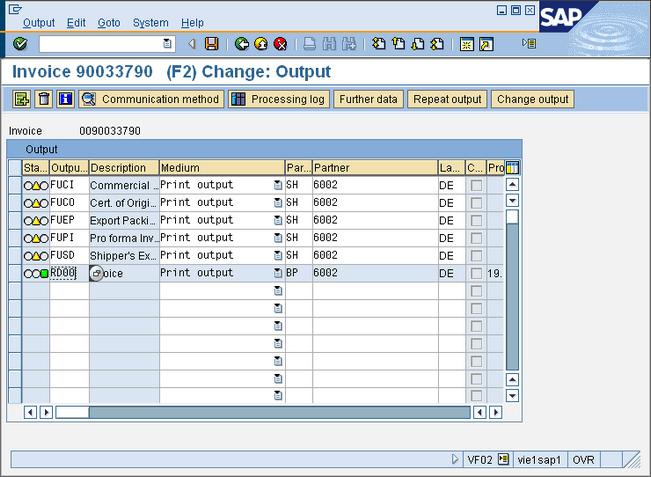Click the Repeat output button
Viewport: 651px width, 477px height.
pos(448,99)
